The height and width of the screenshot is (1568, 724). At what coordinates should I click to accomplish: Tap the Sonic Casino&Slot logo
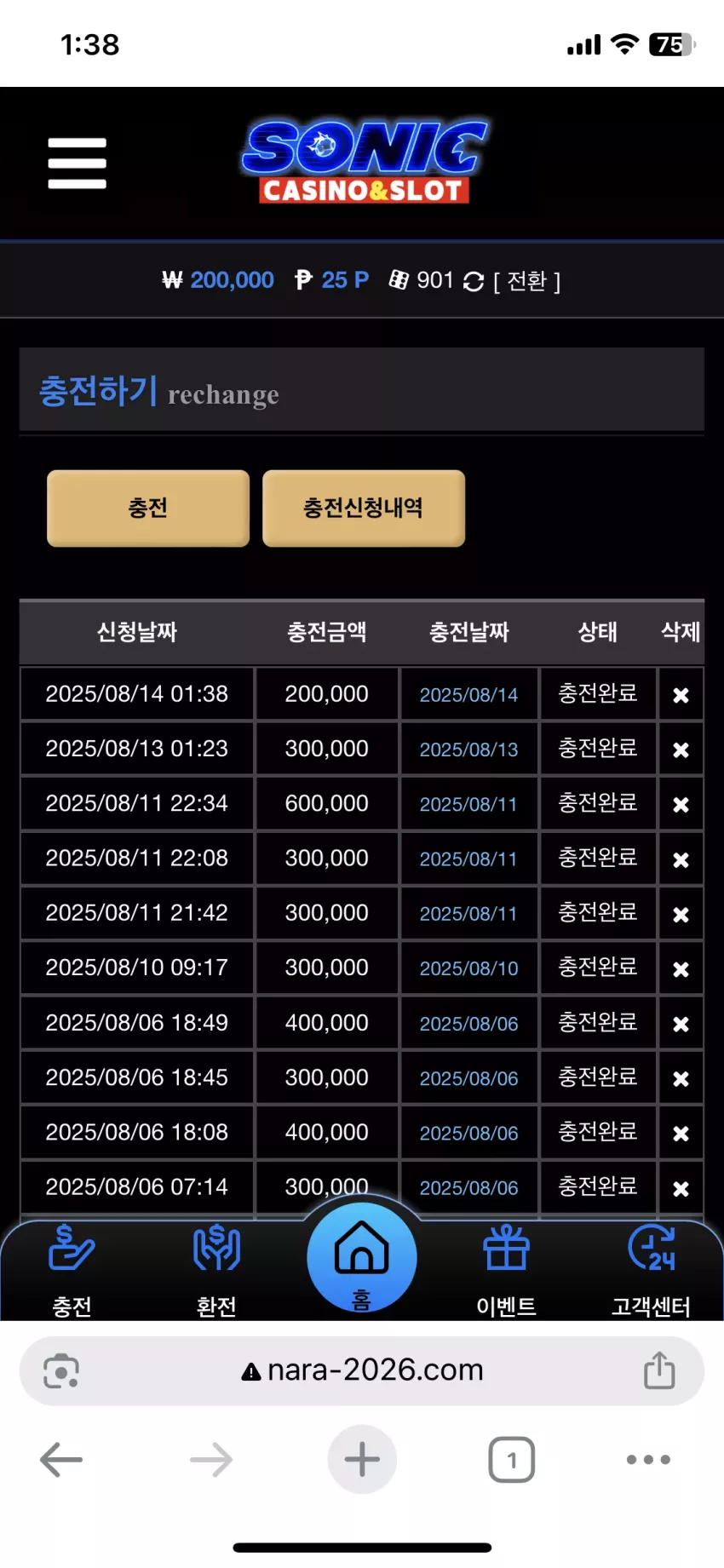pos(364,162)
